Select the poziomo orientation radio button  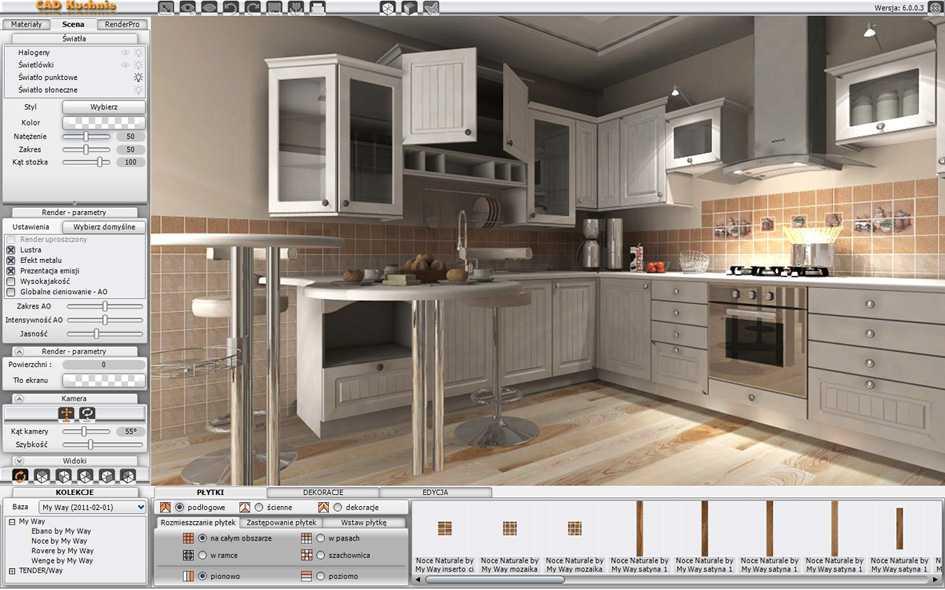click(321, 576)
